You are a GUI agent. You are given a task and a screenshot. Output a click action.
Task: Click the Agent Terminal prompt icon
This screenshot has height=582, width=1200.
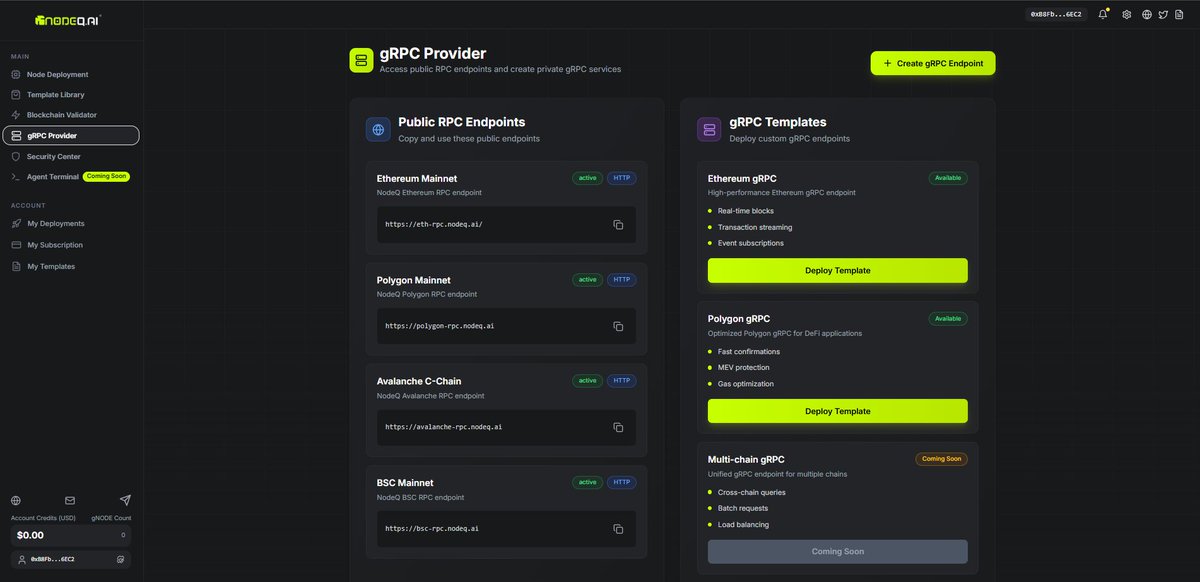[16, 177]
